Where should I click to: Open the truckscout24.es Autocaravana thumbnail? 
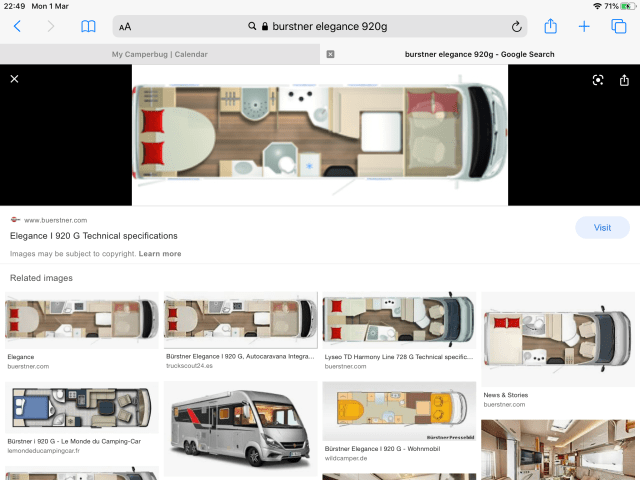point(240,320)
